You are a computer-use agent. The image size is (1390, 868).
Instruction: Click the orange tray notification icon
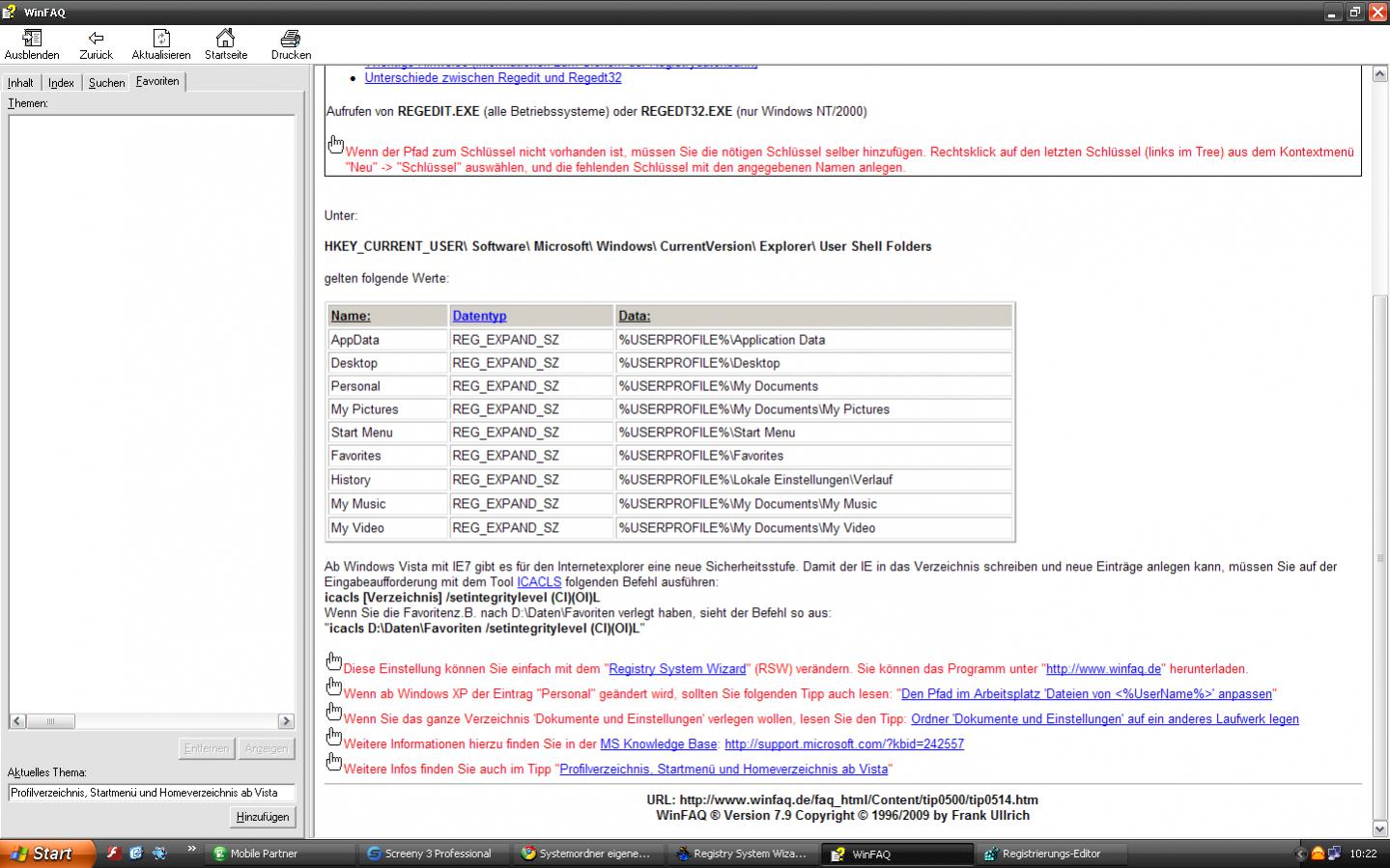coord(1318,854)
